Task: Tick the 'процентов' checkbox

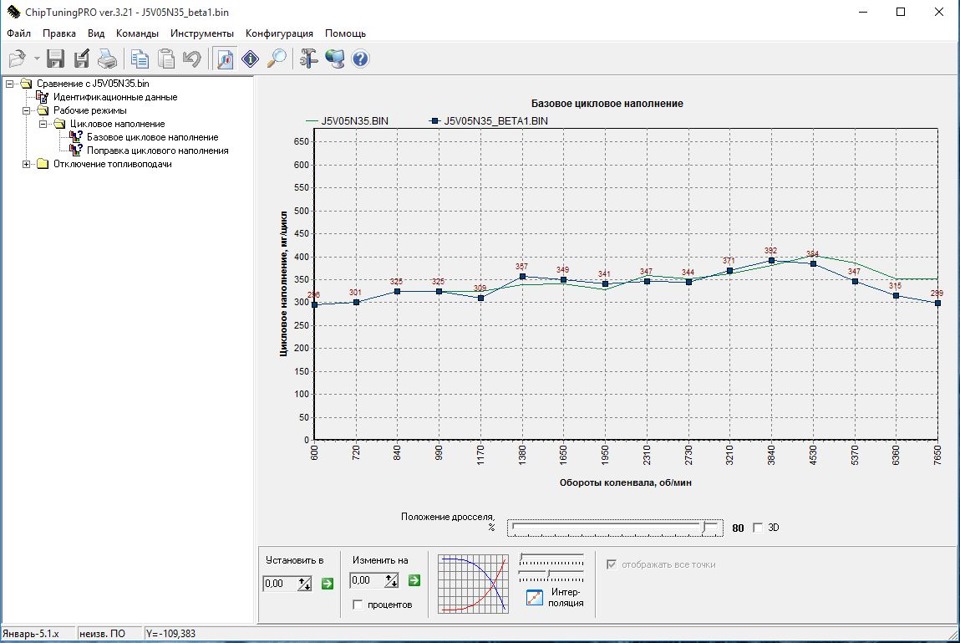Action: click(358, 605)
